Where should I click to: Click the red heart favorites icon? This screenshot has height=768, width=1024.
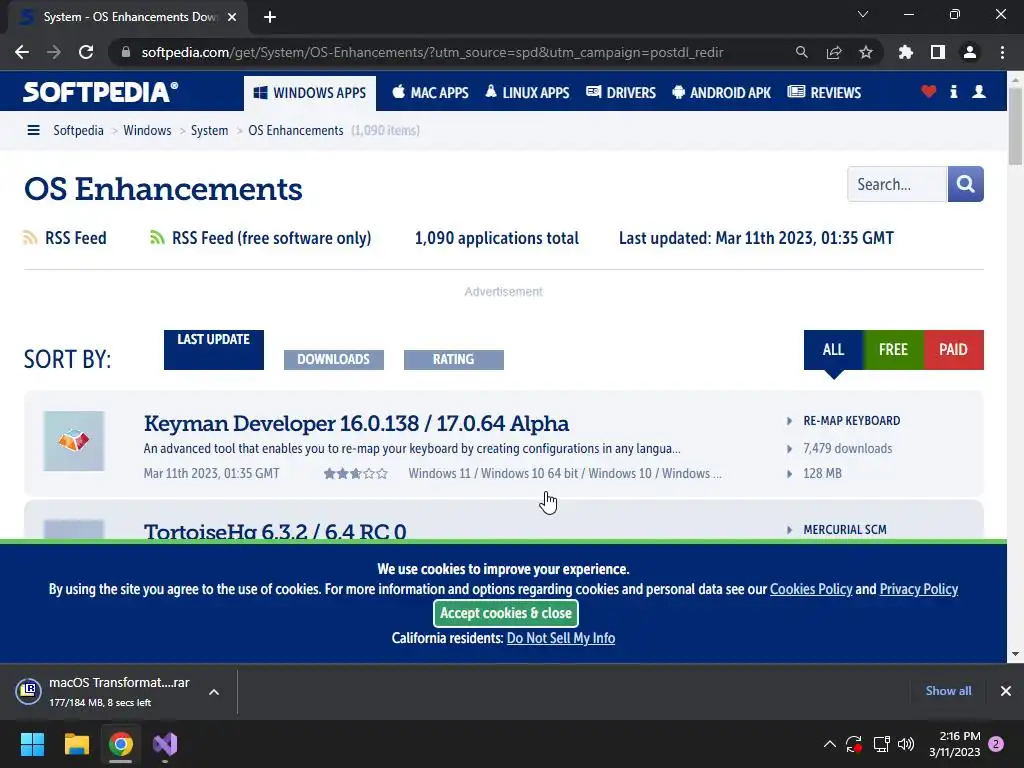point(929,92)
